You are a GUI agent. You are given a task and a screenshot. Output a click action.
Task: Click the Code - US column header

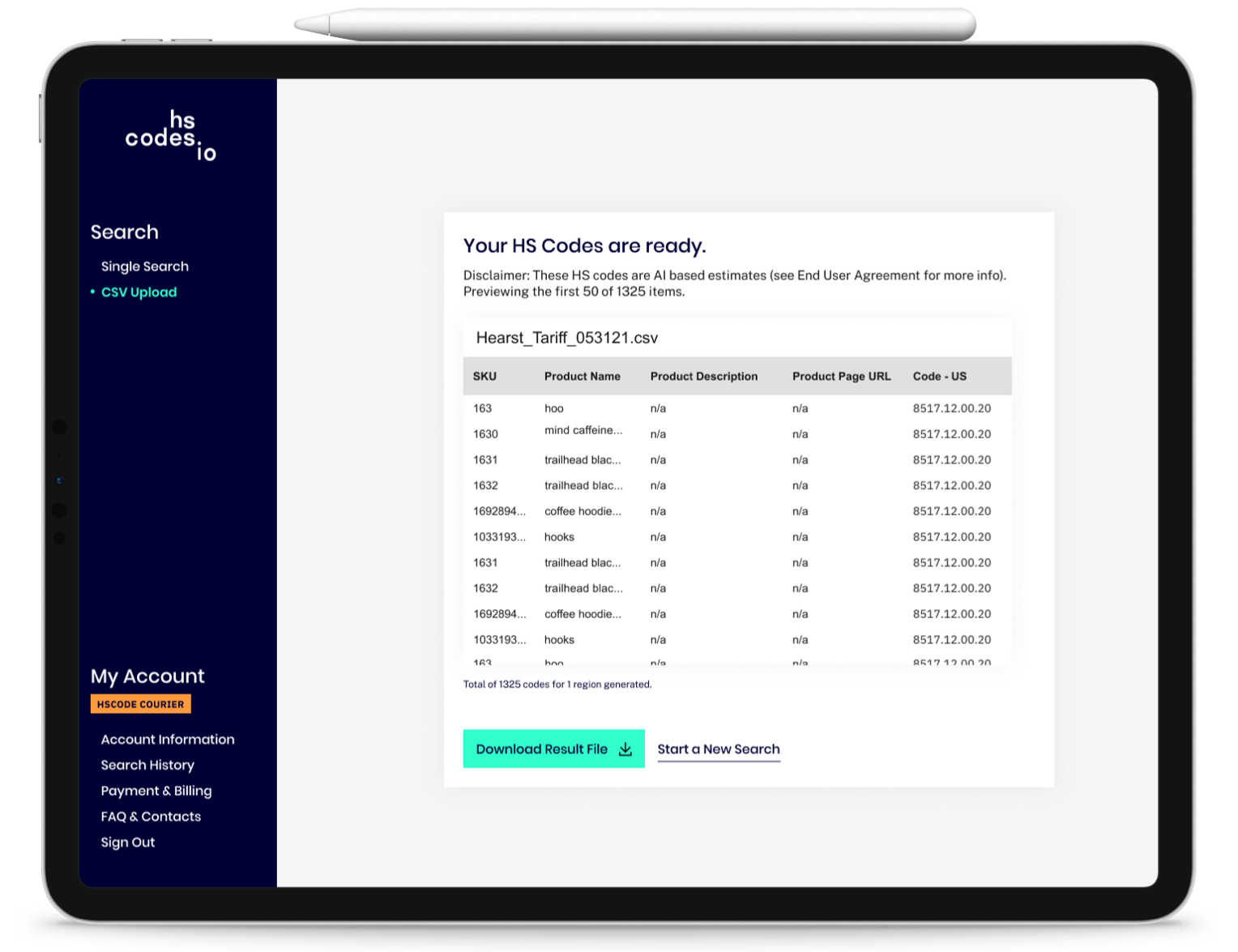pos(940,377)
